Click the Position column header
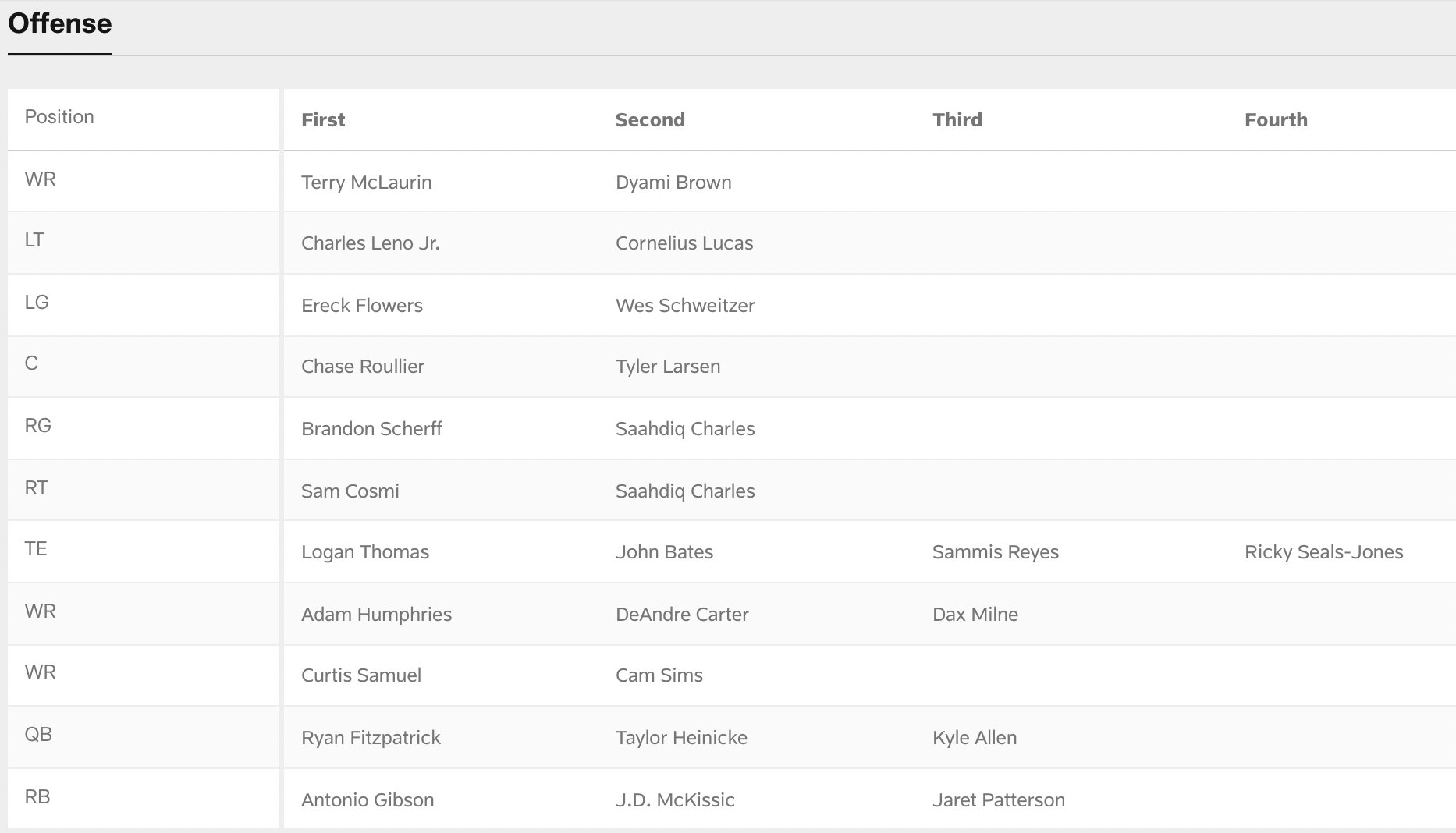This screenshot has height=833, width=1456. (59, 117)
